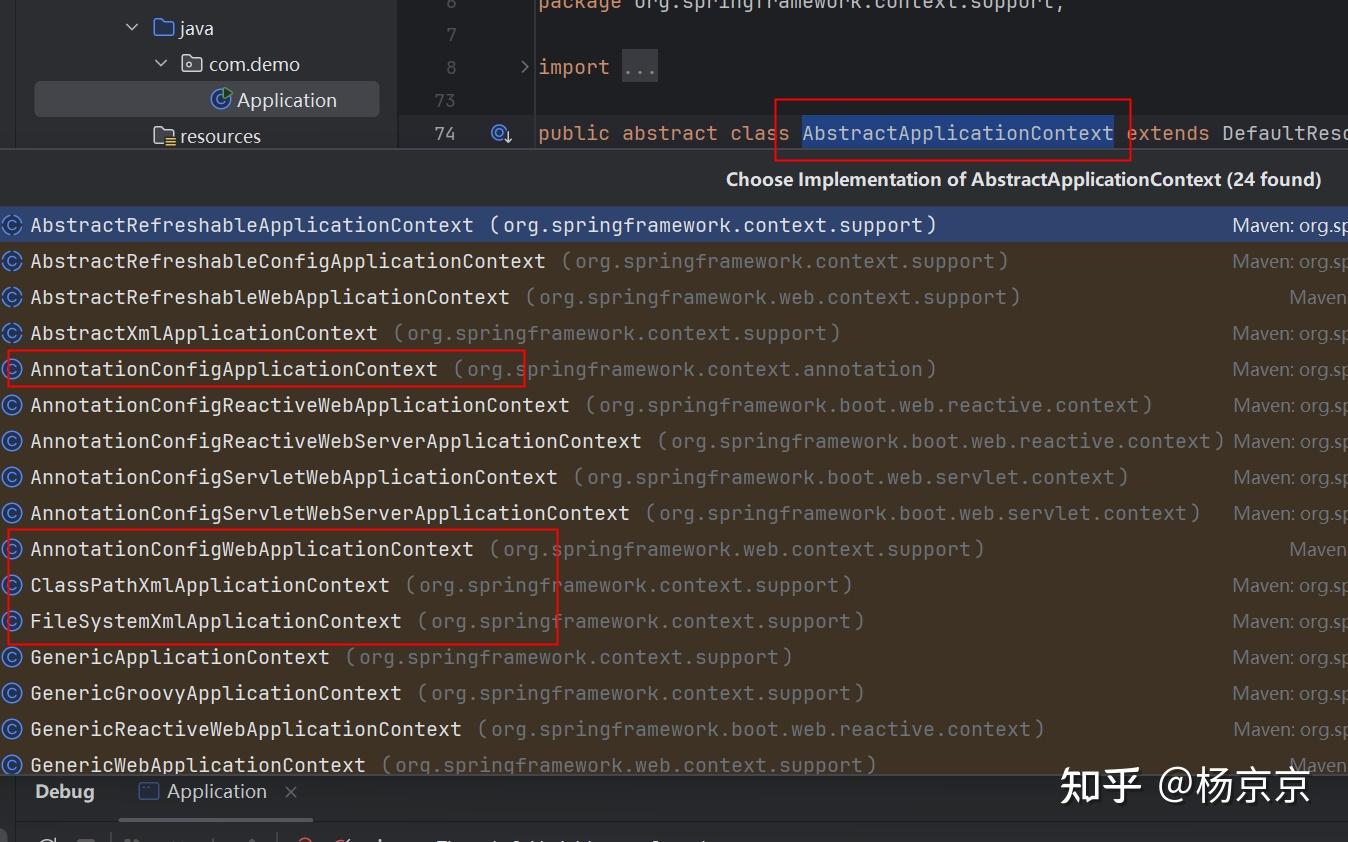Click Application class icon in project tree
The height and width of the screenshot is (842, 1348).
pyautogui.click(x=221, y=99)
